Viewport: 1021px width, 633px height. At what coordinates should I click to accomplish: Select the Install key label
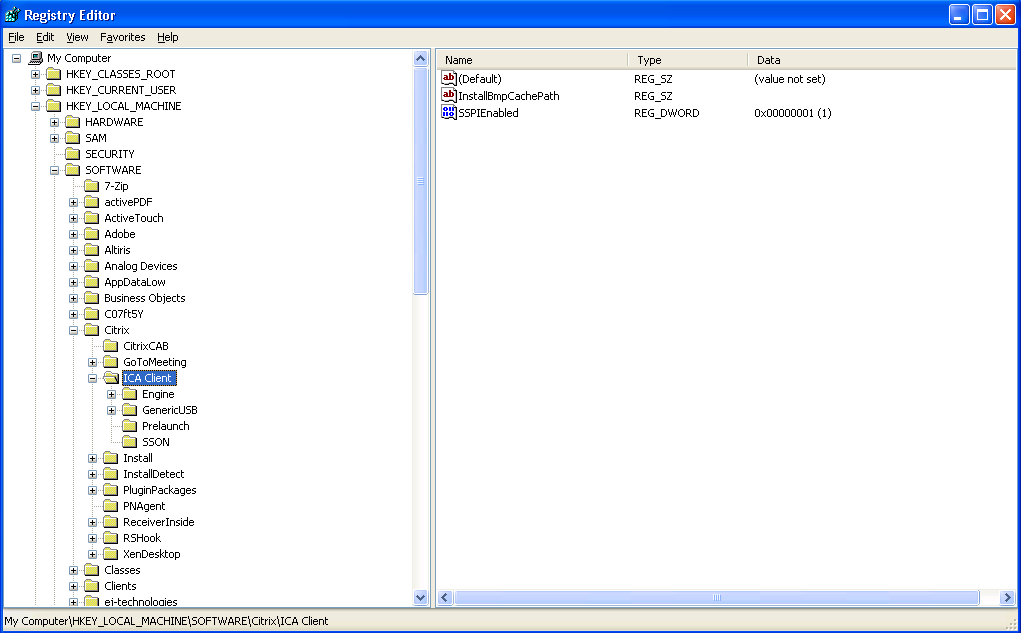[137, 458]
